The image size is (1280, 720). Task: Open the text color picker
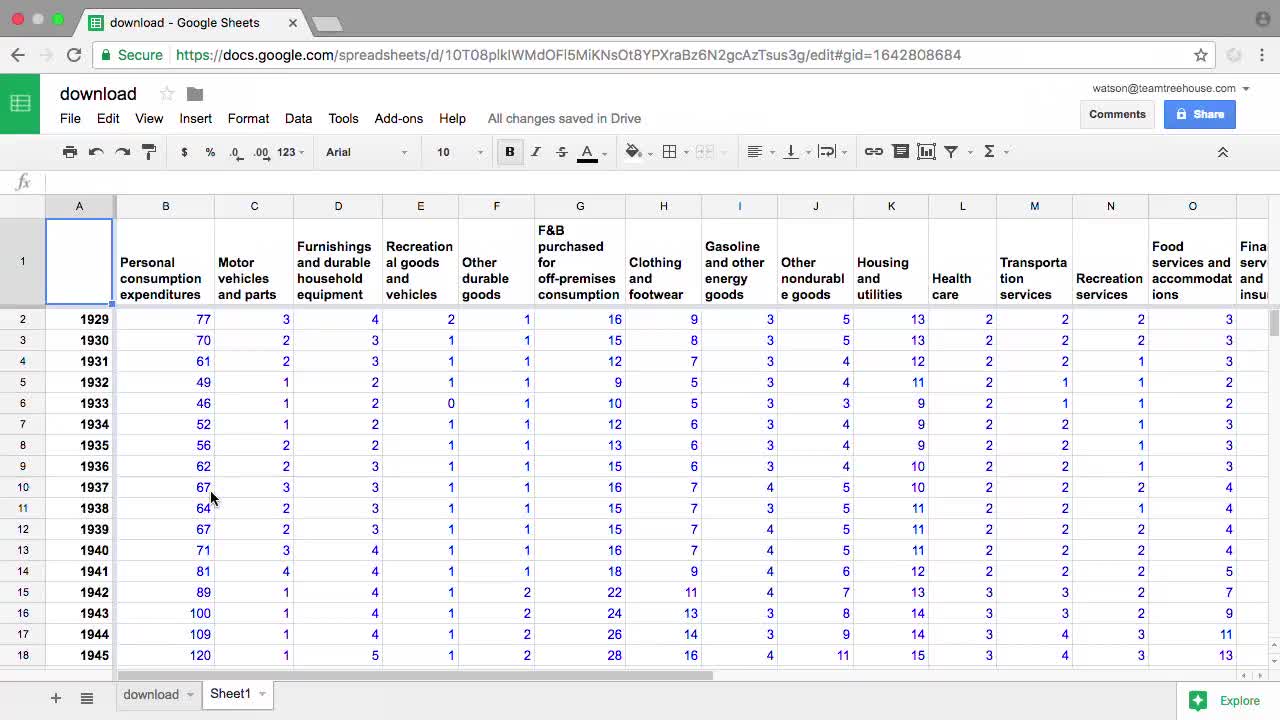(586, 151)
